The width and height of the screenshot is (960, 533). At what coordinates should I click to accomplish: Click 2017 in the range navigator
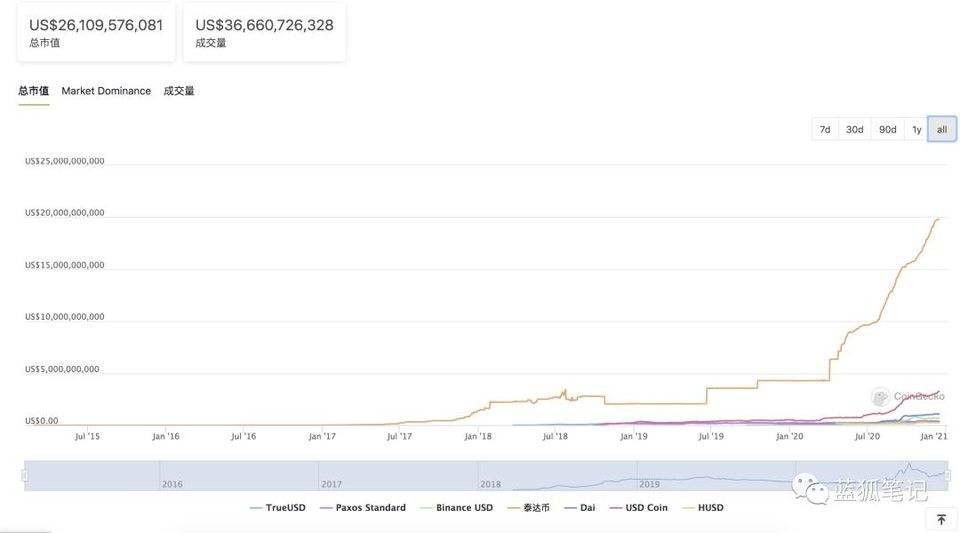pos(331,484)
